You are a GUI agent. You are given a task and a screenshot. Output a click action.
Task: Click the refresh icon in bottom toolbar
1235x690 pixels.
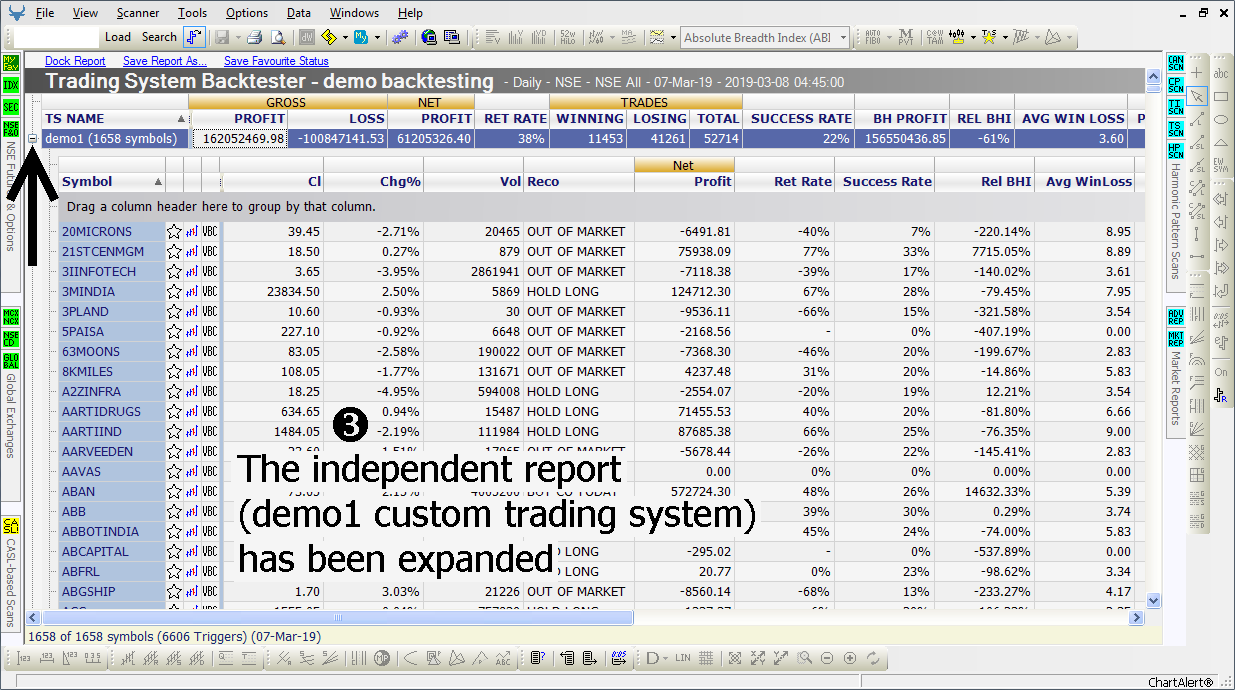[x=873, y=658]
